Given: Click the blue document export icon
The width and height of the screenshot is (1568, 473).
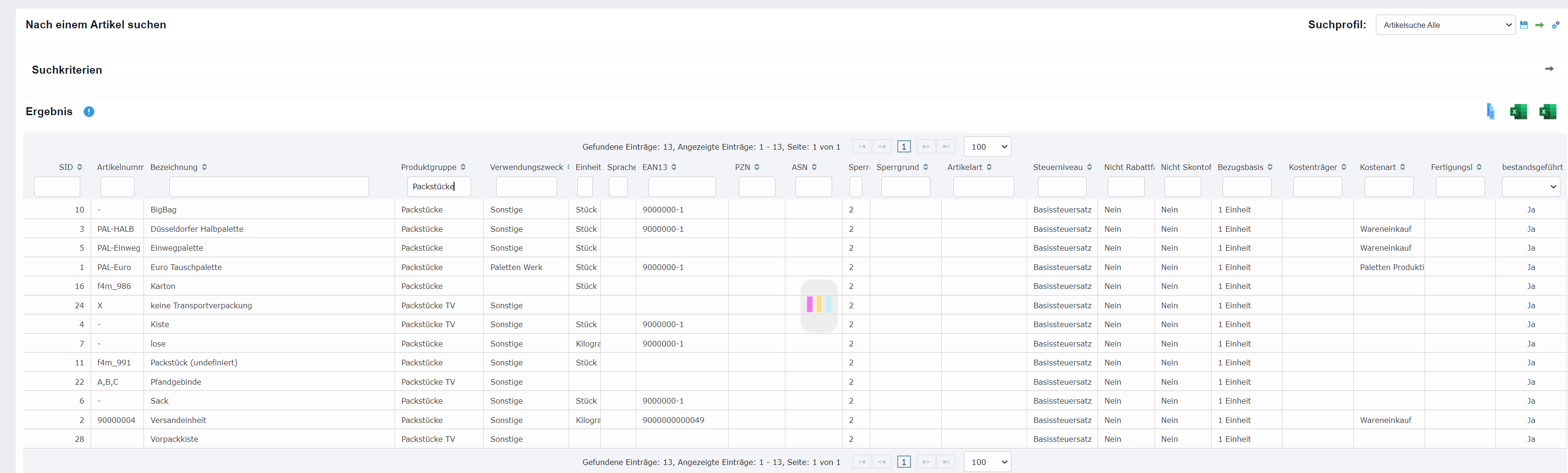Looking at the screenshot, I should [x=1490, y=111].
